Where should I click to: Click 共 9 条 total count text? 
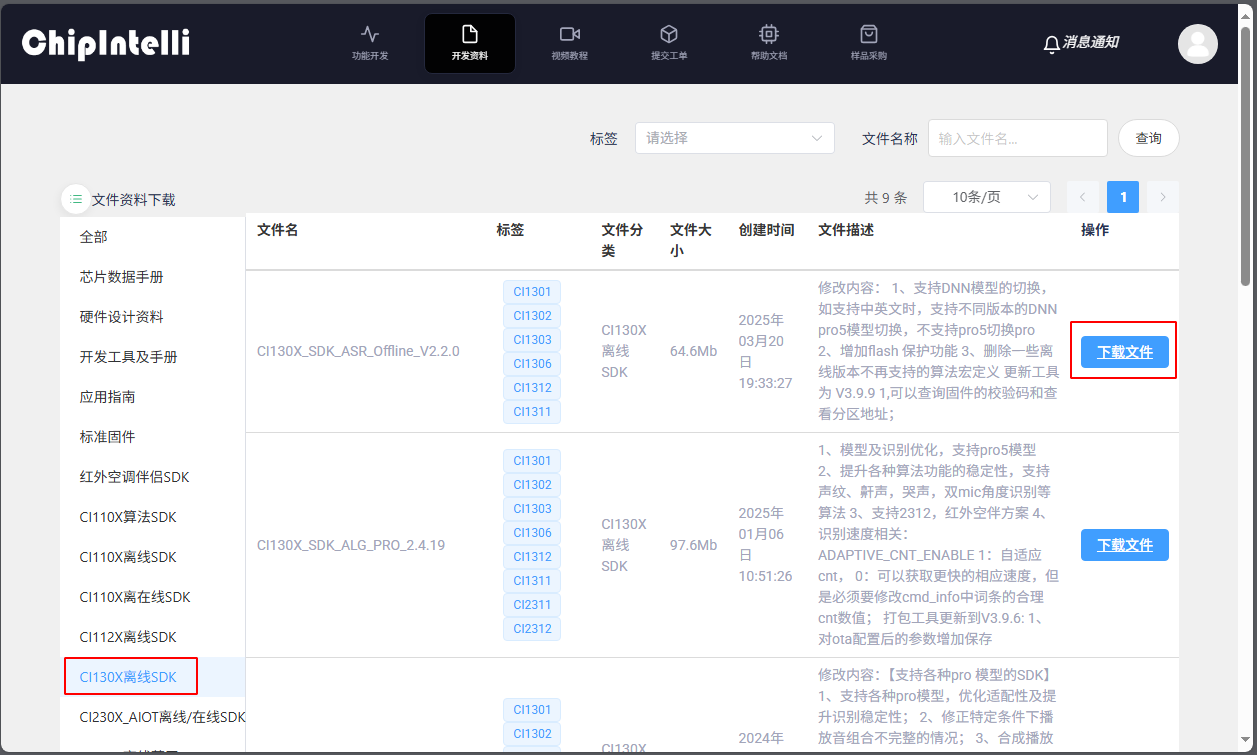tap(885, 198)
